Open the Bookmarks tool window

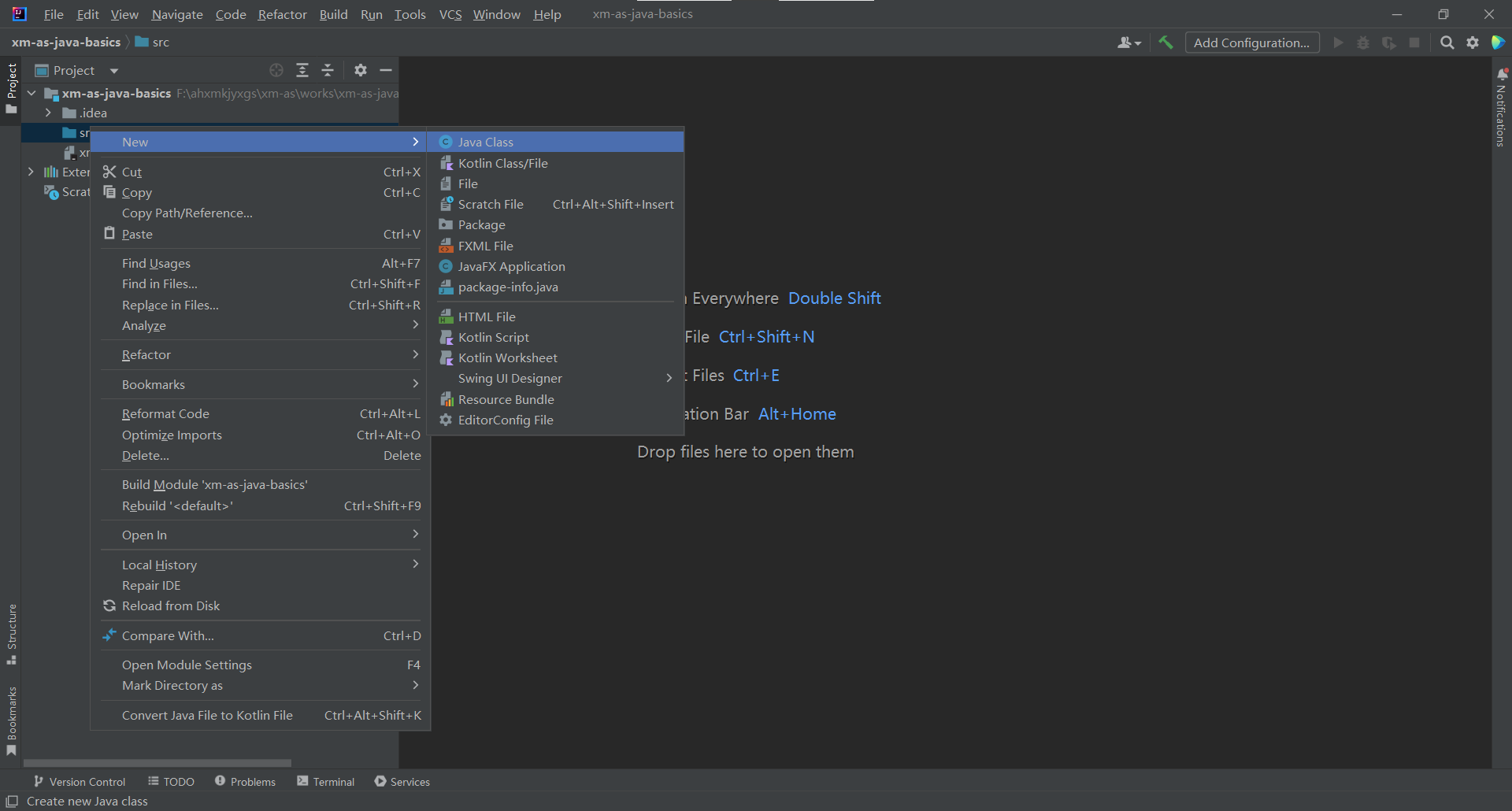(x=12, y=720)
